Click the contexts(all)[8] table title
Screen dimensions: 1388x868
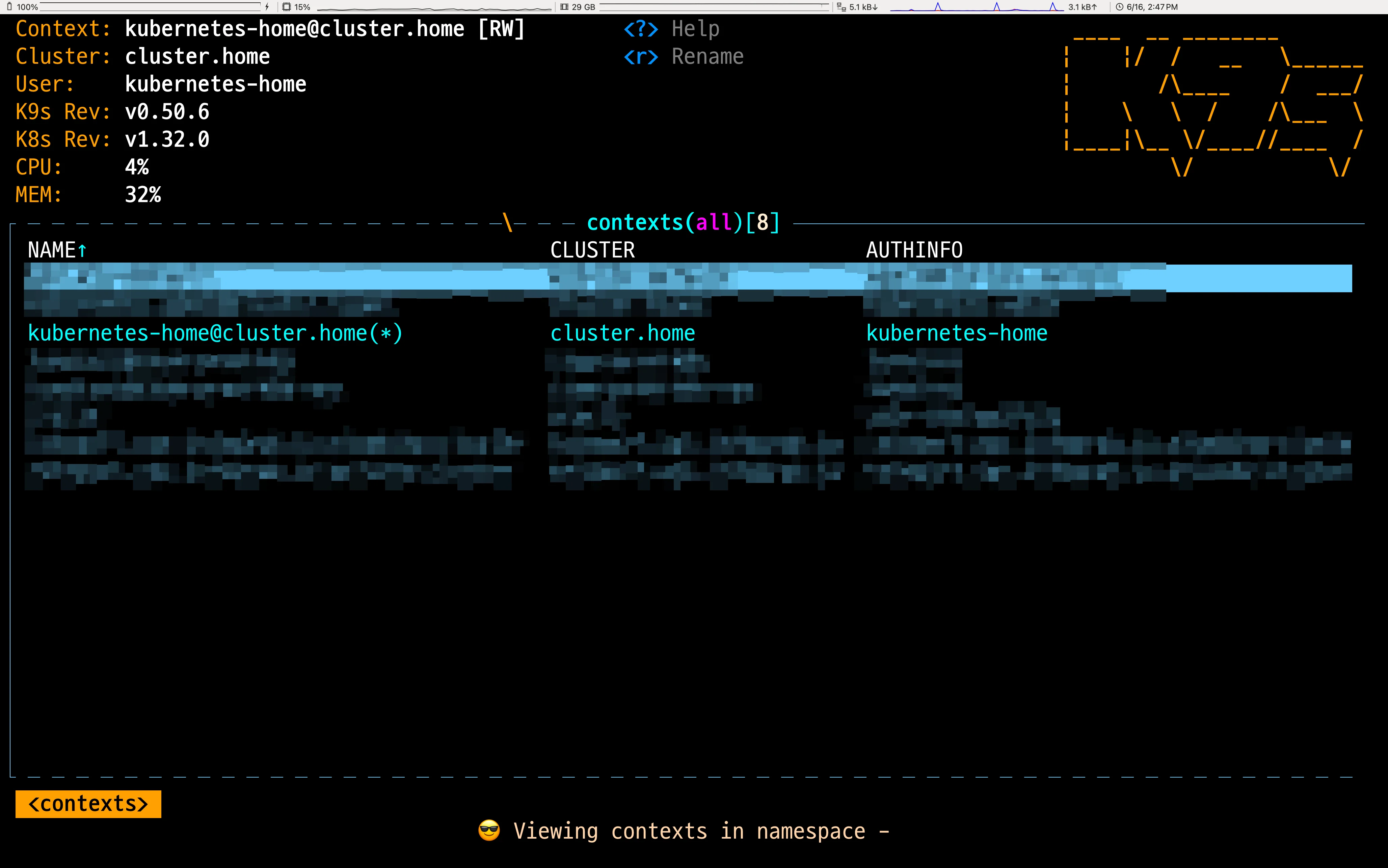coord(683,222)
